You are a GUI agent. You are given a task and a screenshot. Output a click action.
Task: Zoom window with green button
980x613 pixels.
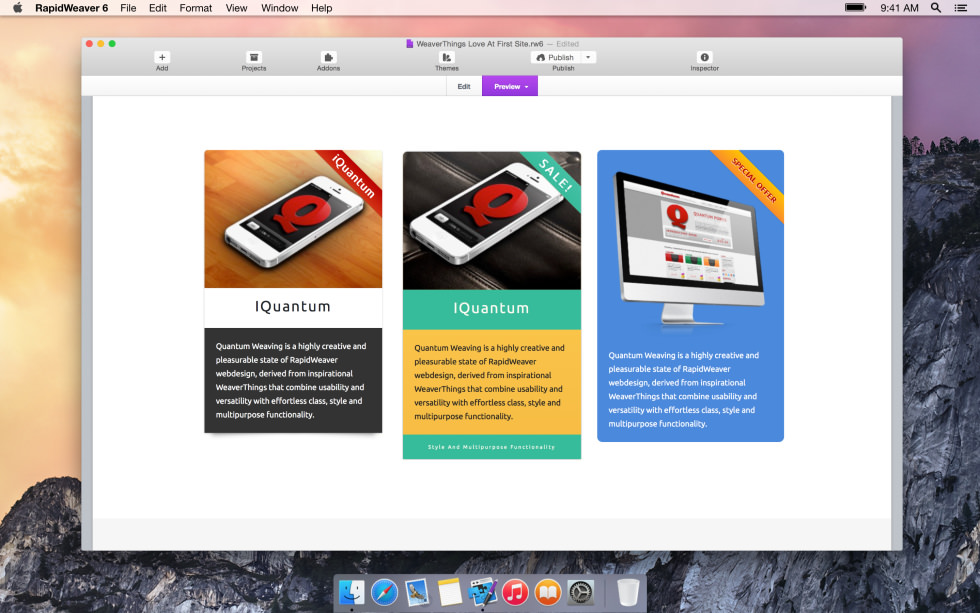tap(112, 44)
